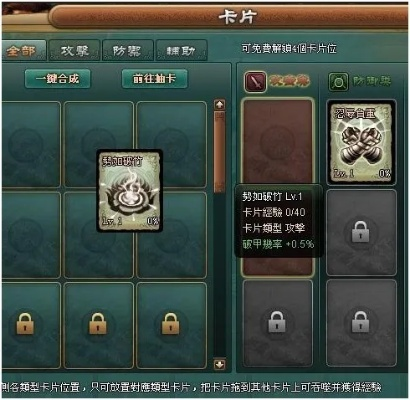Click the middle golden padlock slot
The width and height of the screenshot is (410, 400).
(x=97, y=324)
